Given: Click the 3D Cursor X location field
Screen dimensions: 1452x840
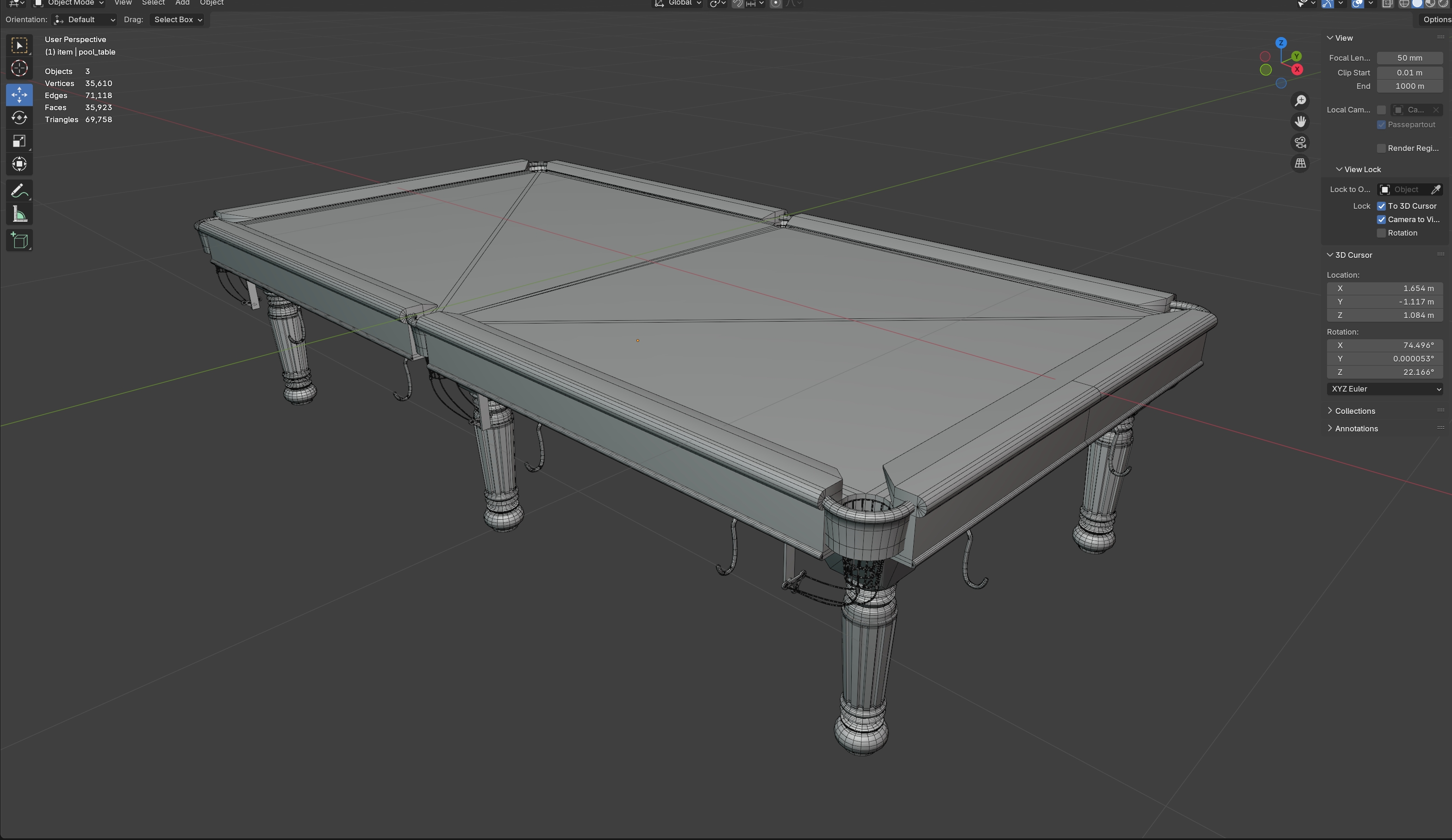Looking at the screenshot, I should click(x=1384, y=289).
